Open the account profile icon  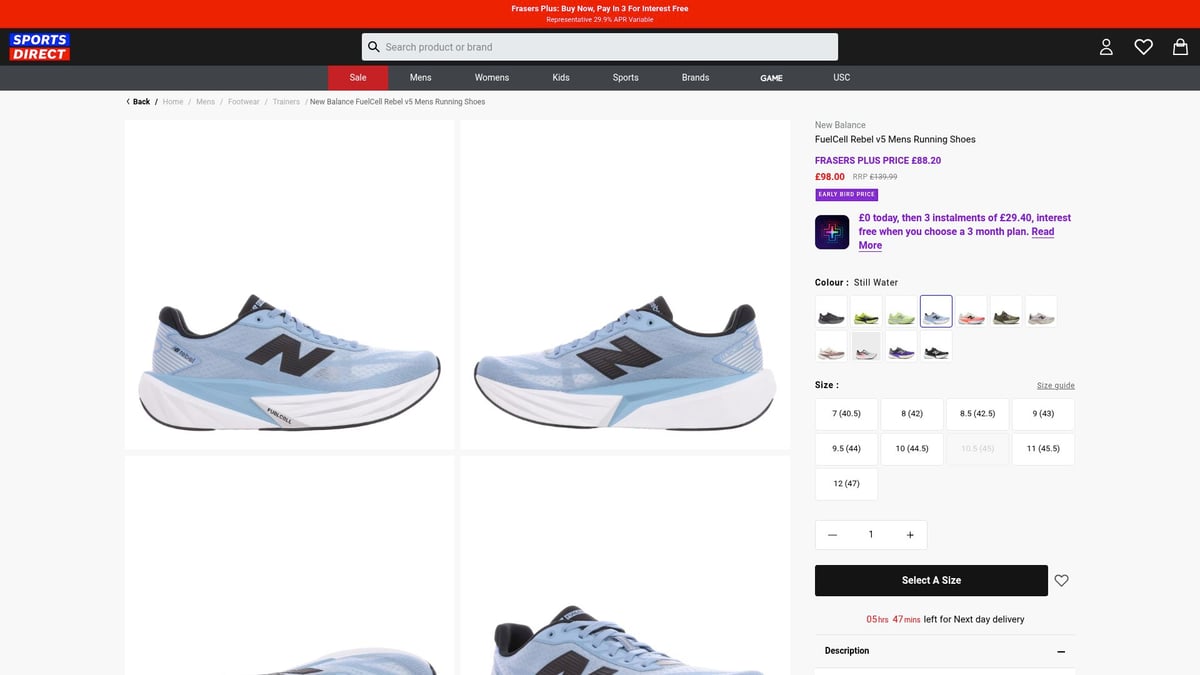pyautogui.click(x=1106, y=47)
